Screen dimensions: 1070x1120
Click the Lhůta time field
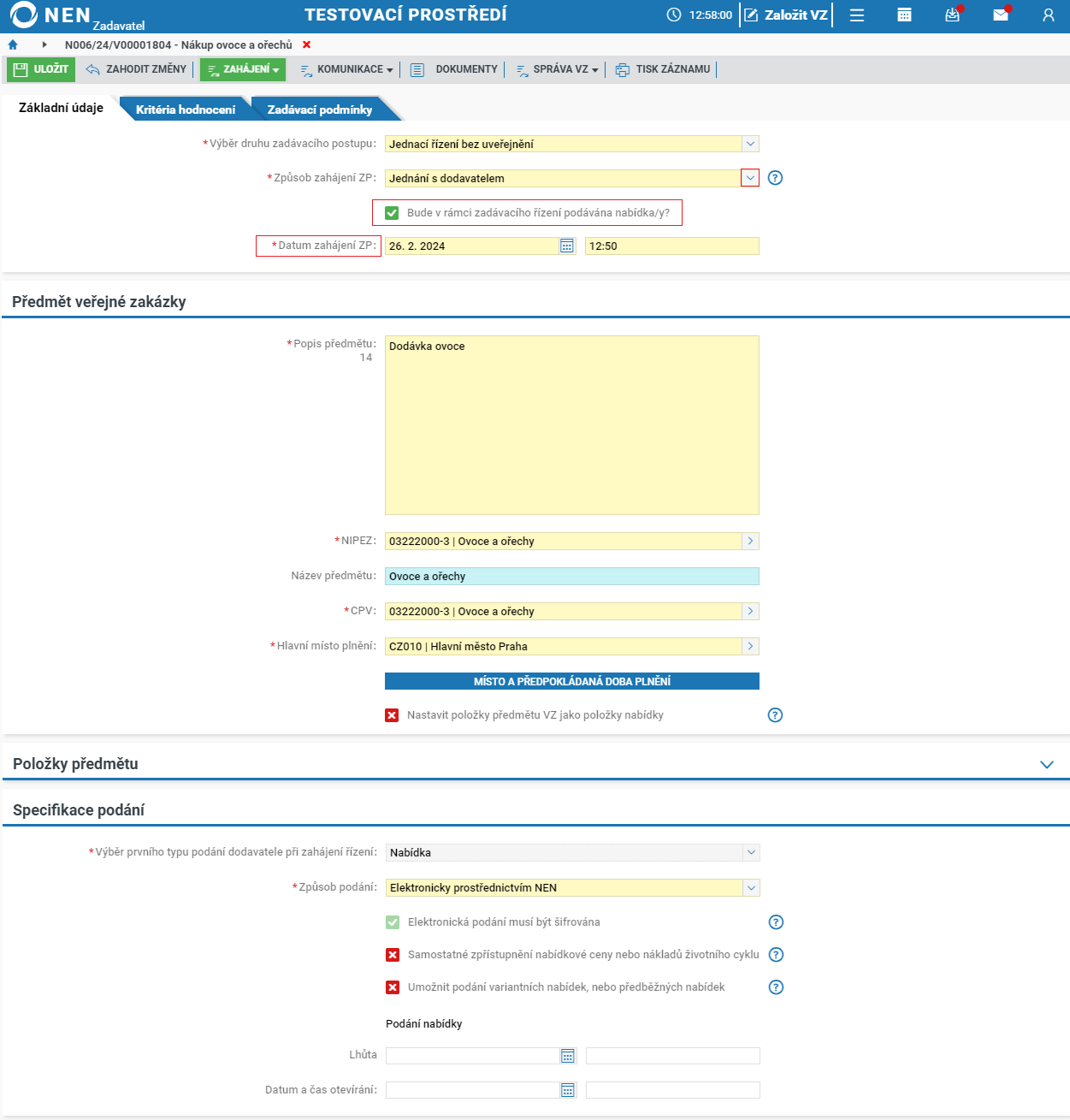coord(673,1056)
